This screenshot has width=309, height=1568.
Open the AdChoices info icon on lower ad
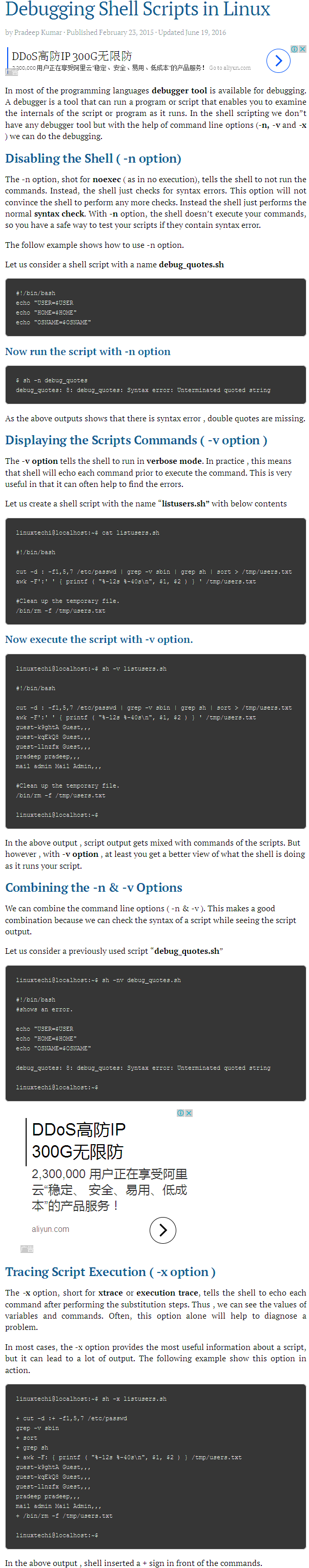point(181,1112)
